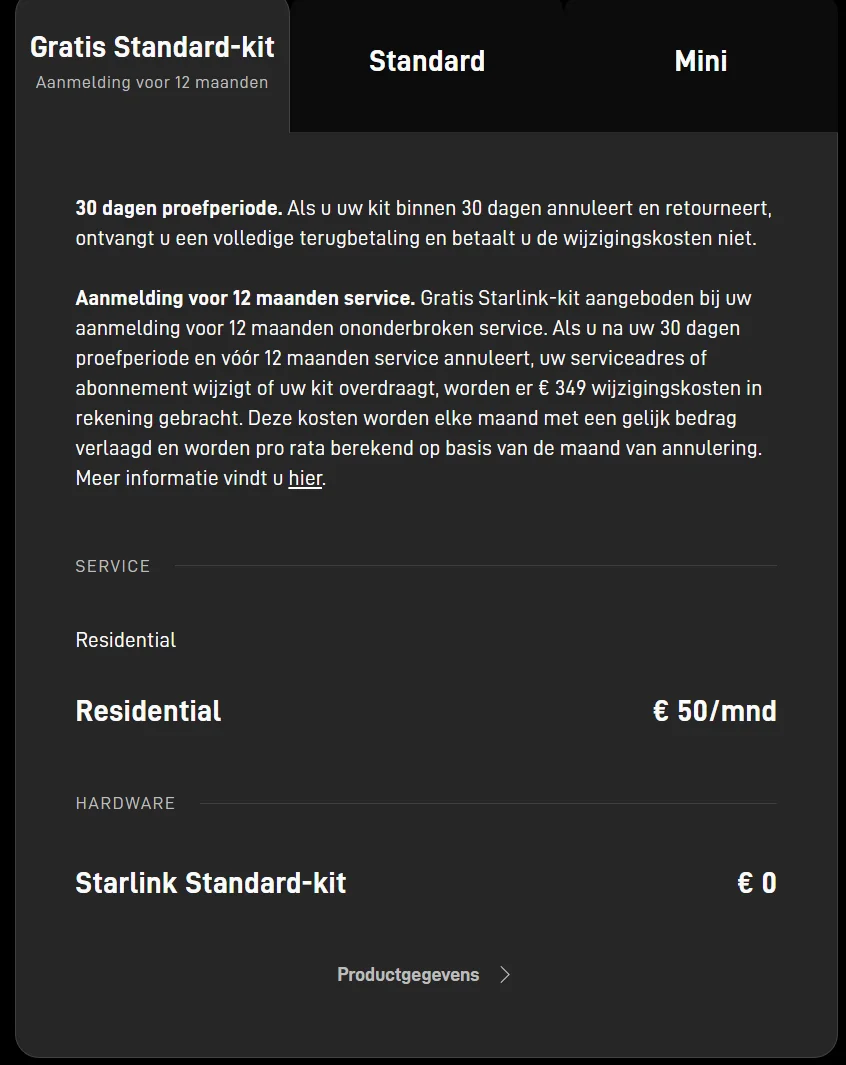Screen dimensions: 846x1065
Task: Click the SERVICE section header
Action: point(113,566)
